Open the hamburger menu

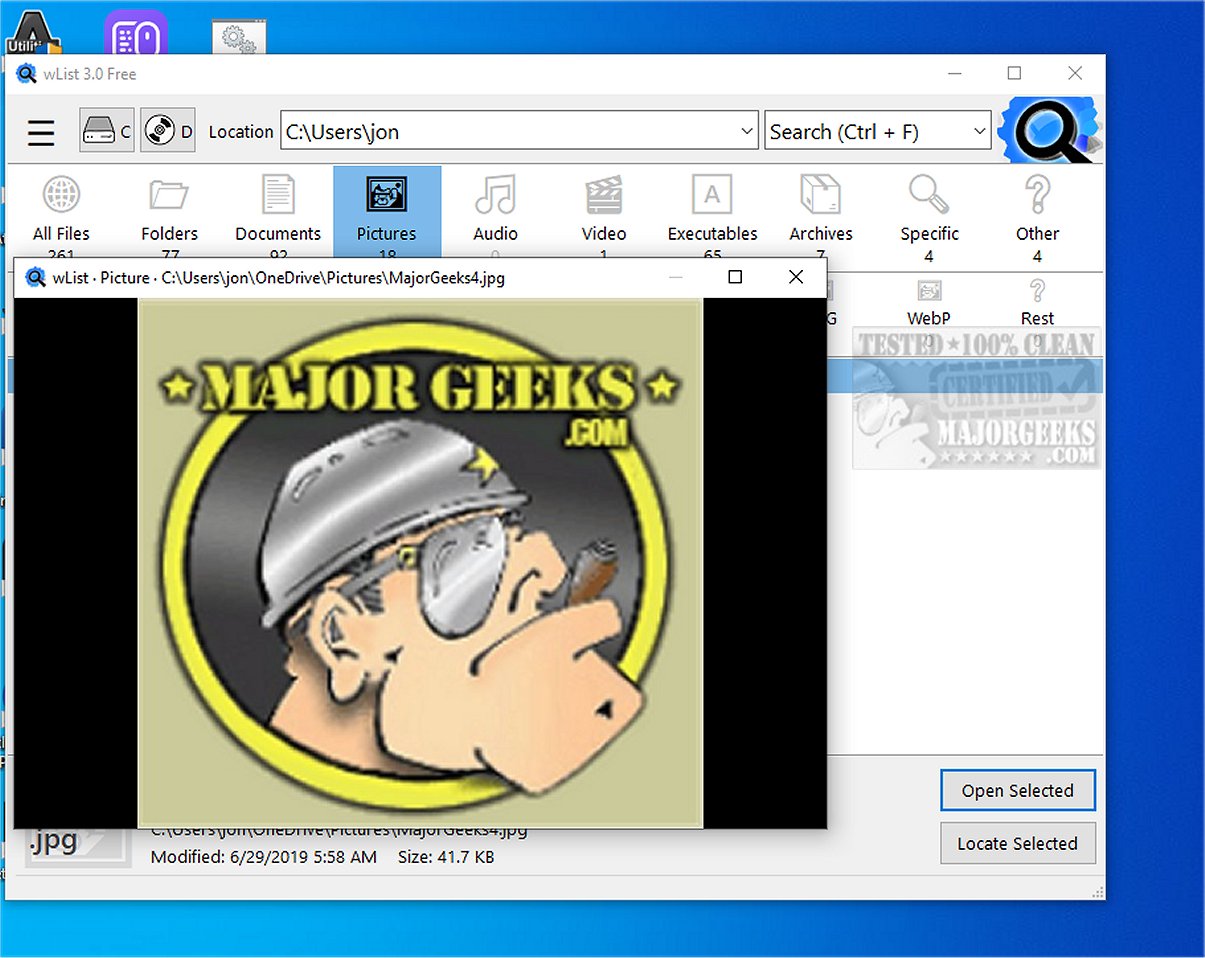[41, 132]
